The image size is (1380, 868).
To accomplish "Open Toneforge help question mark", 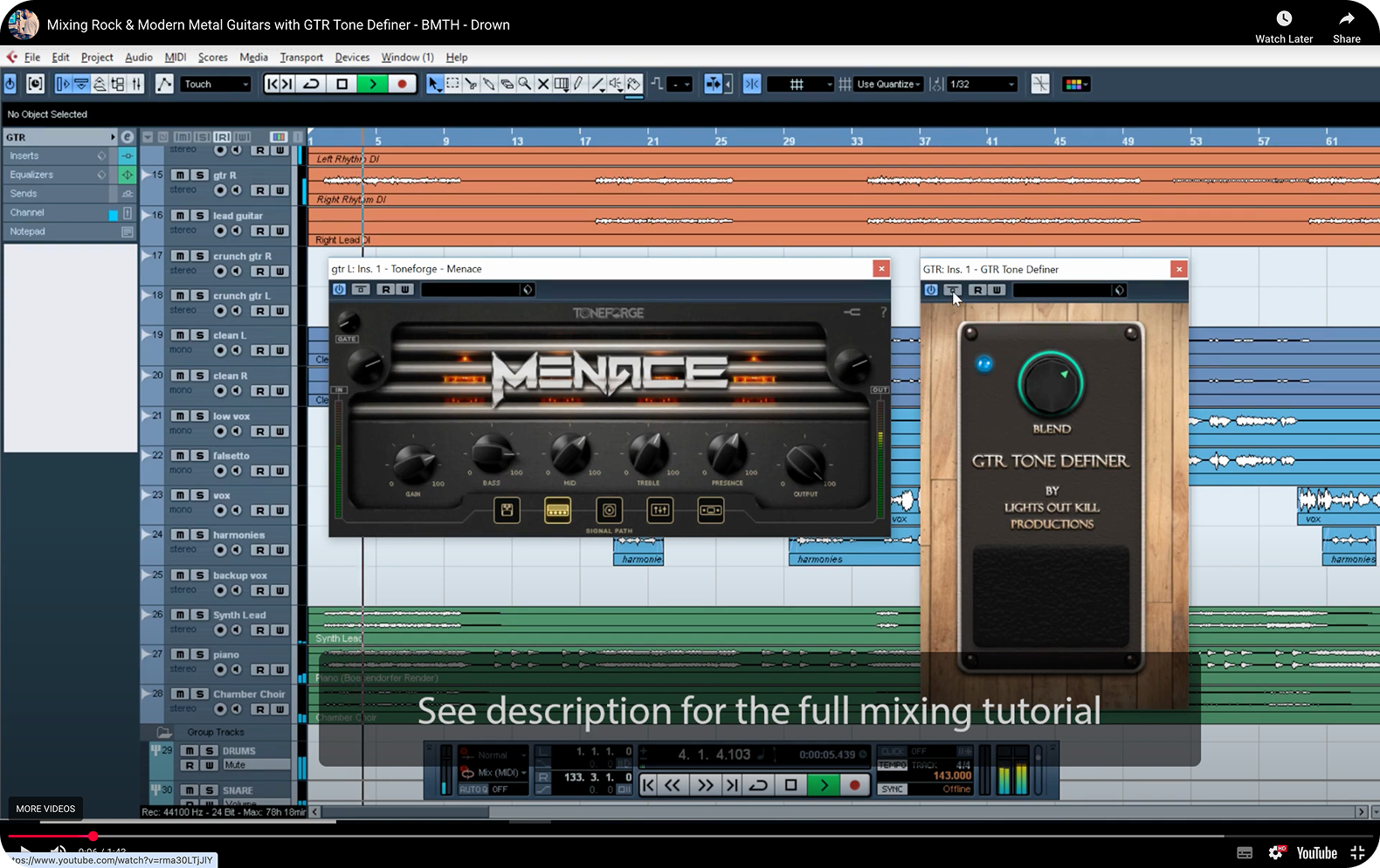I will 883,312.
